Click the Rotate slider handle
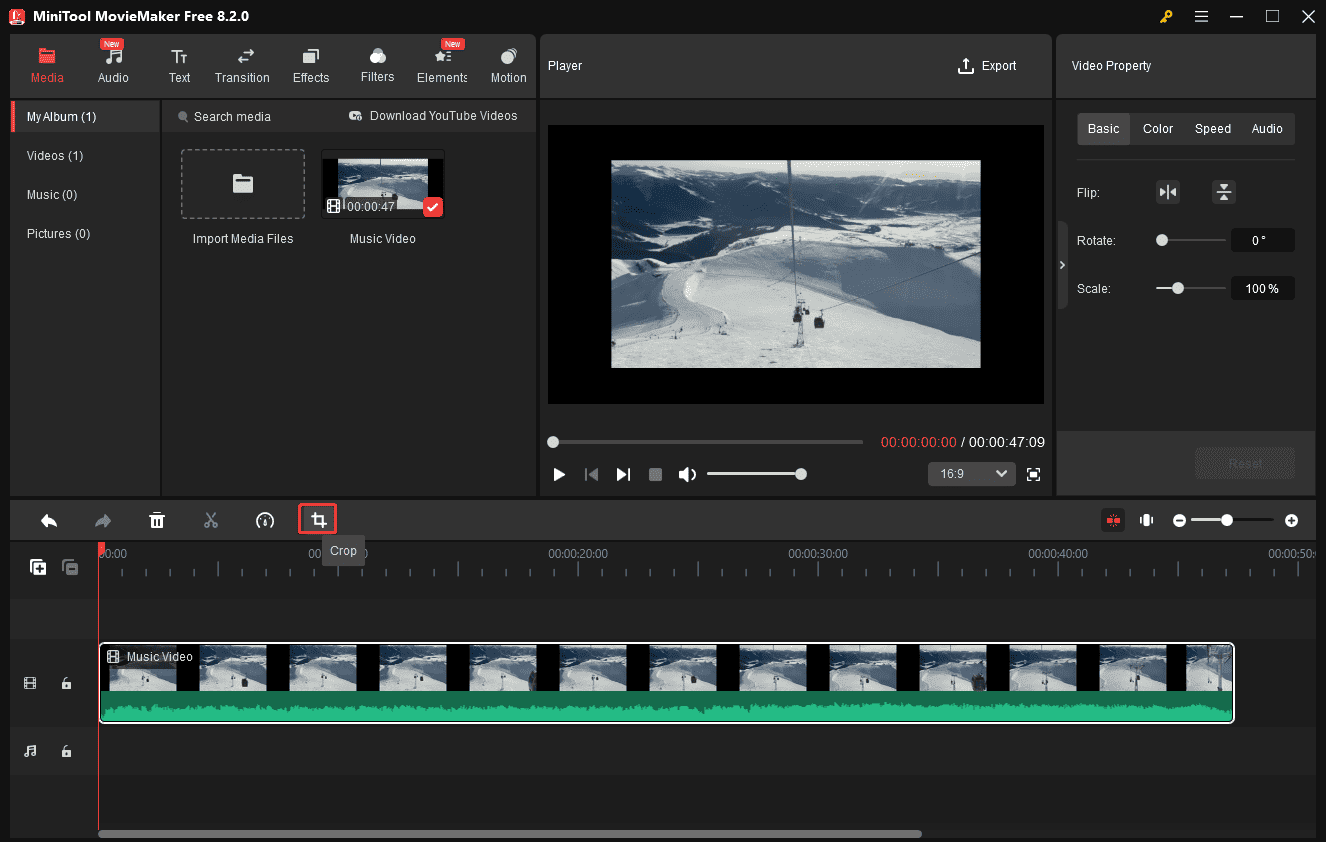This screenshot has height=842, width=1326. click(x=1162, y=240)
